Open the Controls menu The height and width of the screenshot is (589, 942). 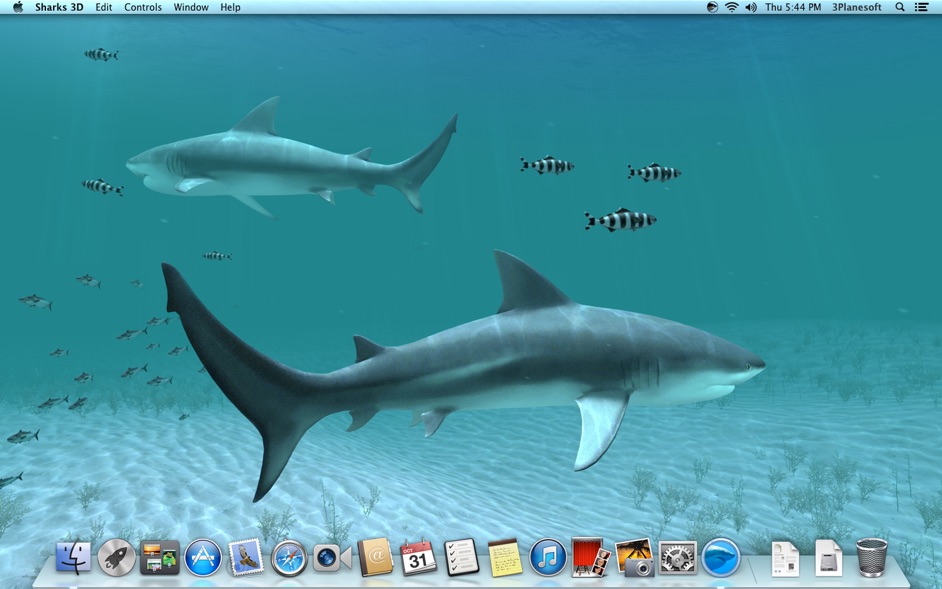143,7
